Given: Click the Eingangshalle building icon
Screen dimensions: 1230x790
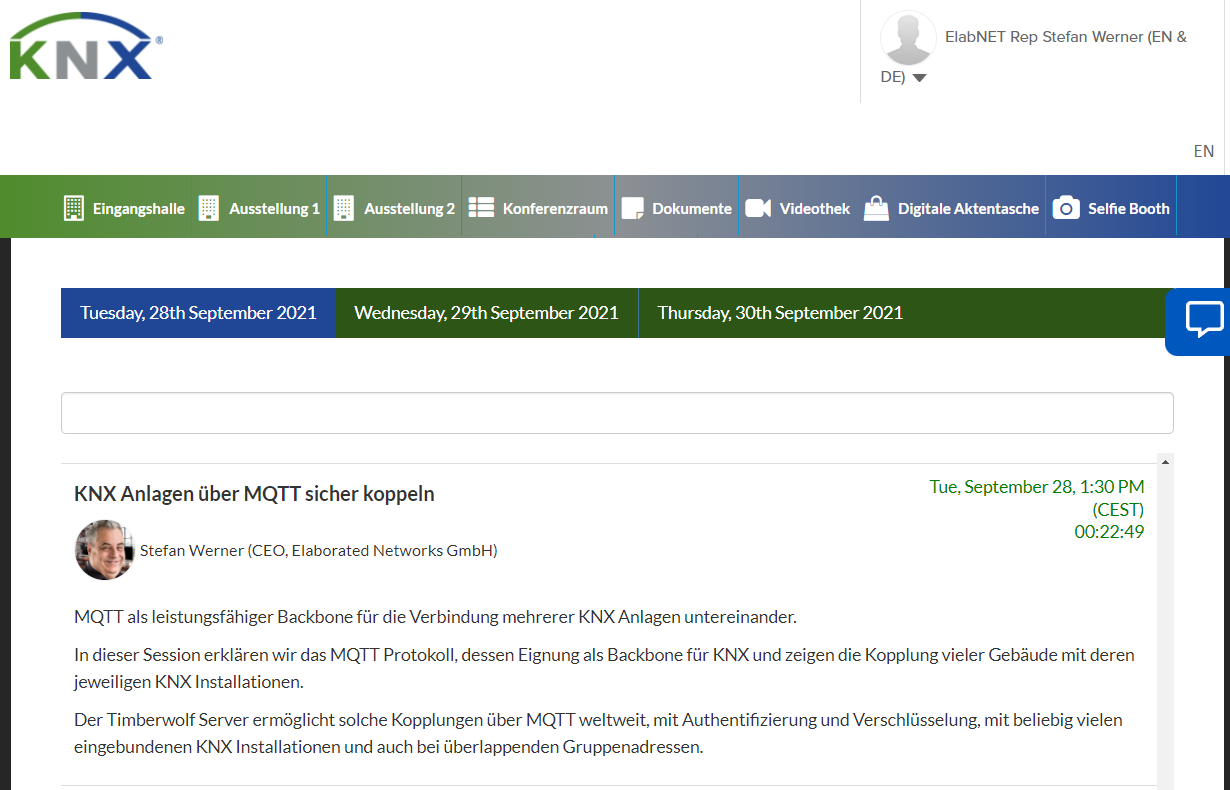Looking at the screenshot, I should point(73,208).
